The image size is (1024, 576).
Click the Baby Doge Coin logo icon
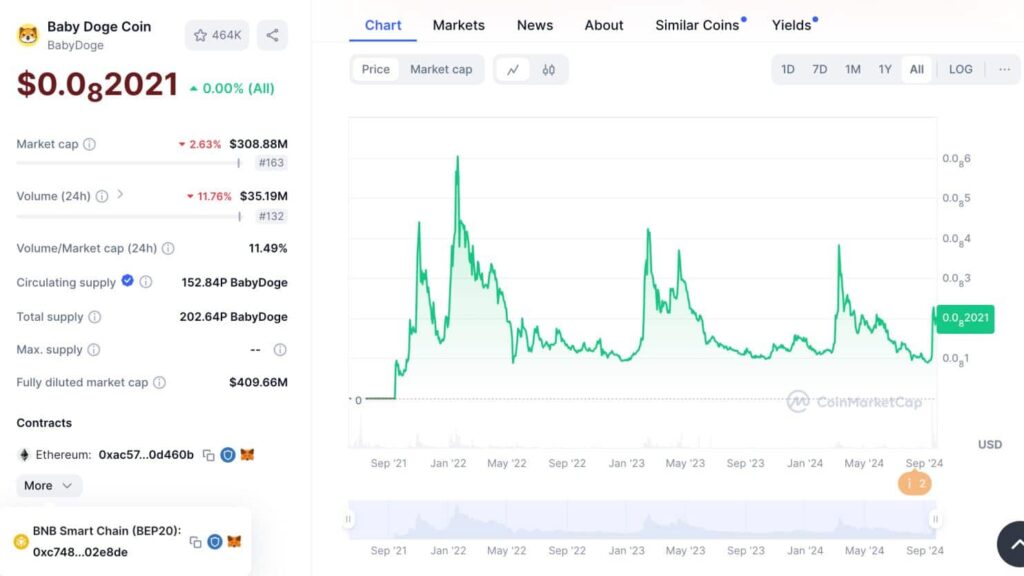(x=27, y=35)
